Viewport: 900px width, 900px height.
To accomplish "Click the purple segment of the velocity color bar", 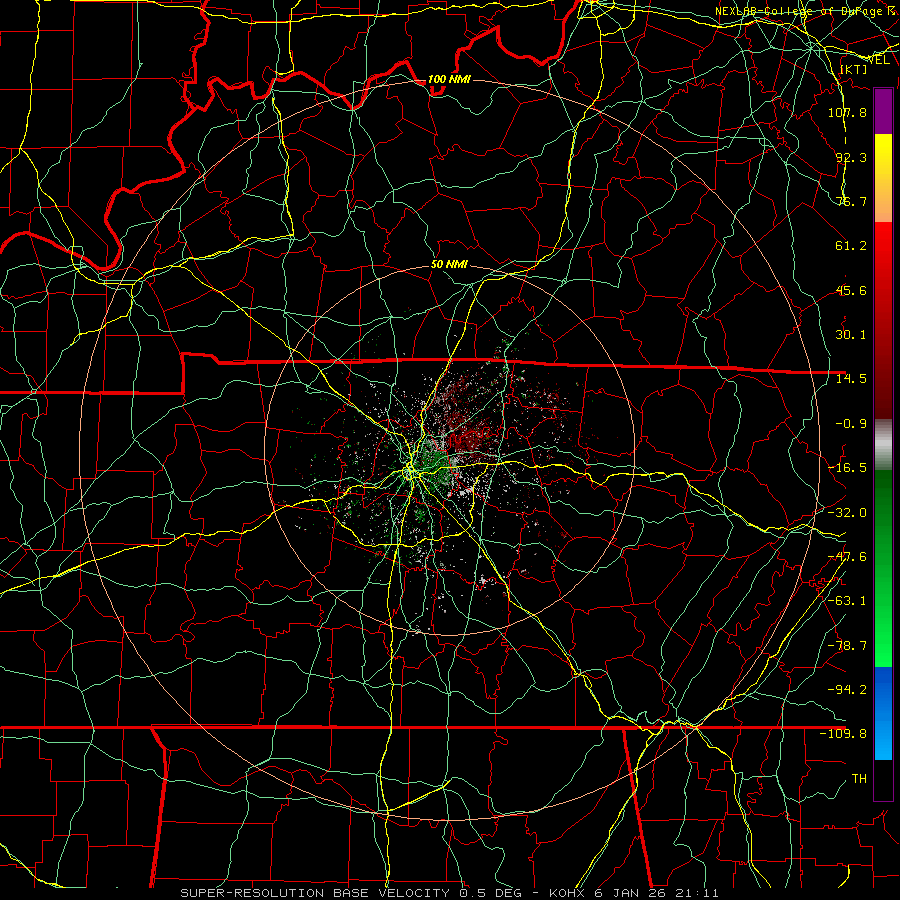I will pos(883,112).
